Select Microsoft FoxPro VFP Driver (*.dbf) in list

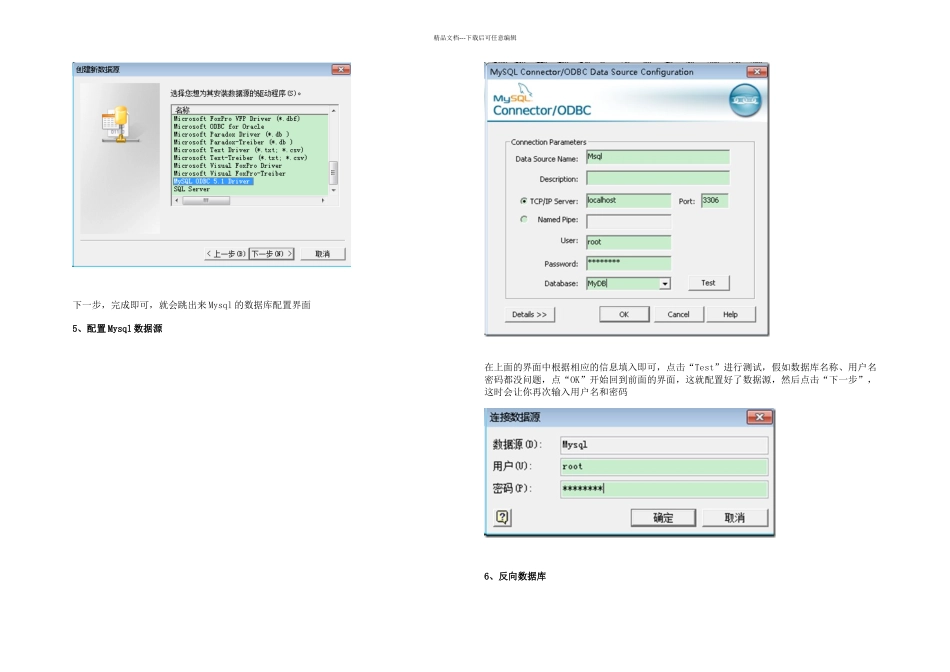pyautogui.click(x=237, y=119)
